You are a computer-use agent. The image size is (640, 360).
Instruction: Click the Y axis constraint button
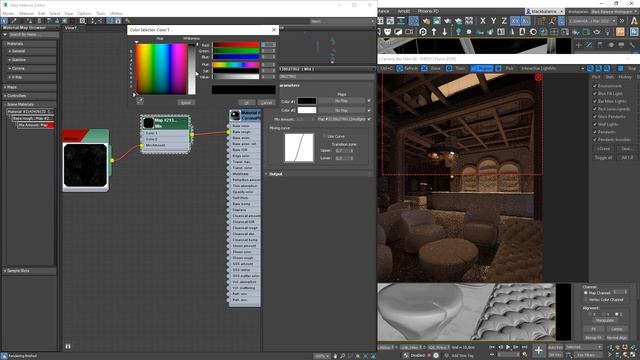pyautogui.click(x=493, y=20)
